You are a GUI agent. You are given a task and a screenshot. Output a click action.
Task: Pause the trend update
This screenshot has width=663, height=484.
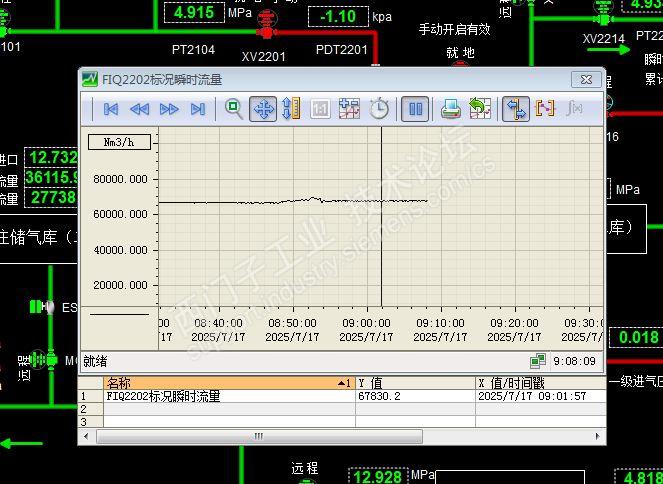[415, 109]
